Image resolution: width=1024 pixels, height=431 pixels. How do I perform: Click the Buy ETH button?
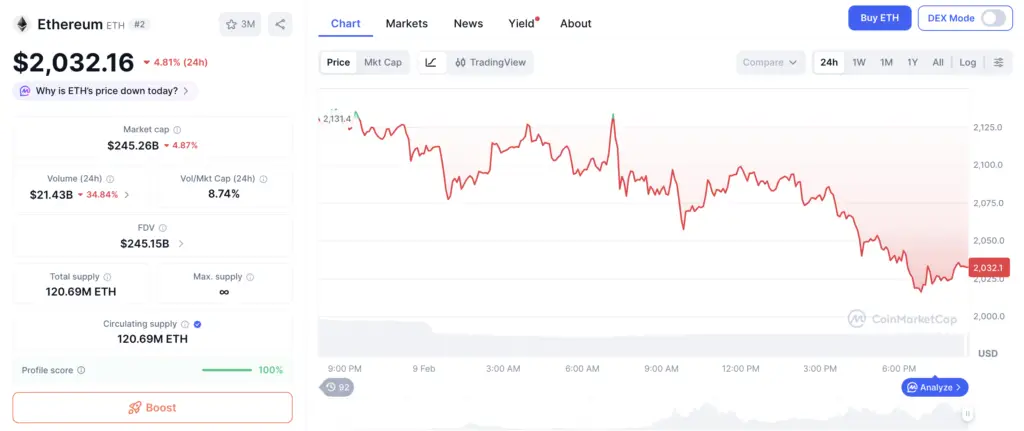(x=879, y=18)
